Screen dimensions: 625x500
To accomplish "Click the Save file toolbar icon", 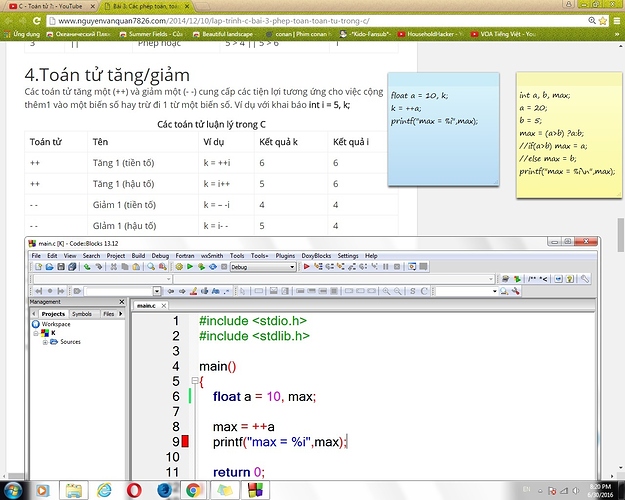I will coord(62,267).
